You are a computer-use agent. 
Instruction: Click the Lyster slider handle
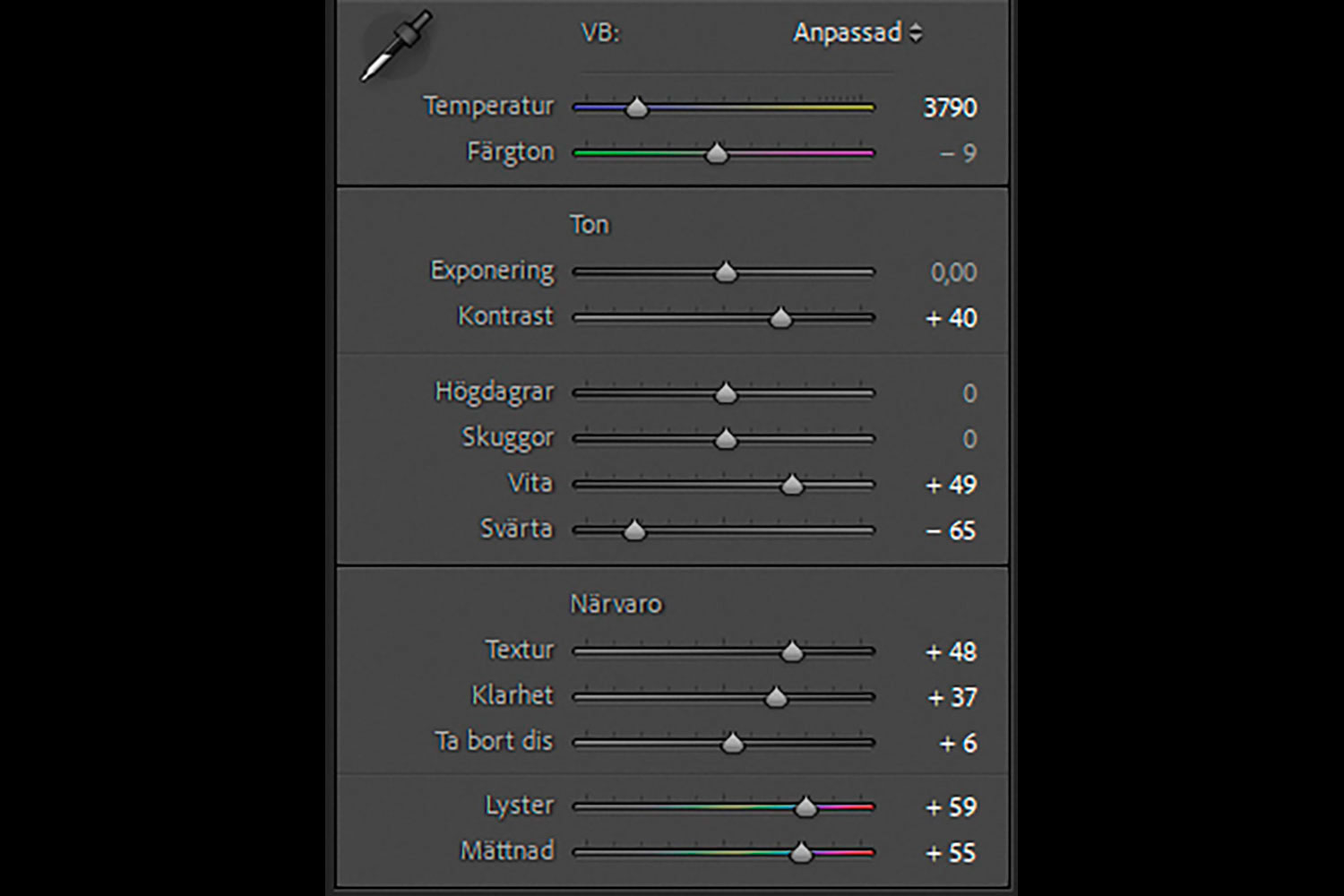(x=806, y=807)
